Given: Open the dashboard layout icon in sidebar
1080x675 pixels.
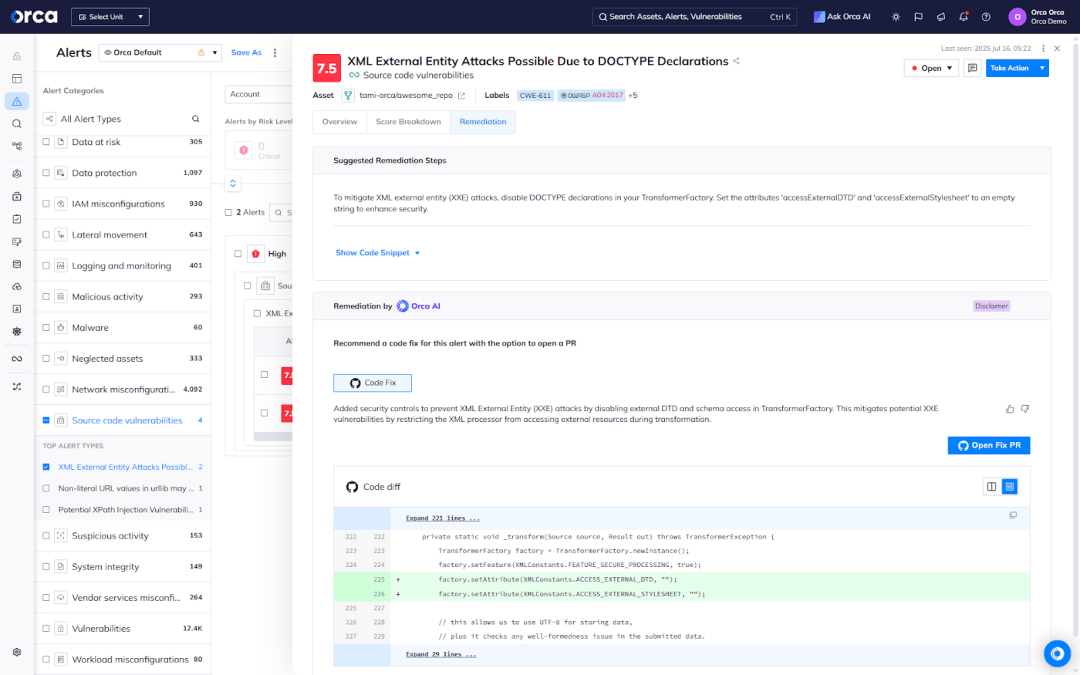Looking at the screenshot, I should [17, 79].
